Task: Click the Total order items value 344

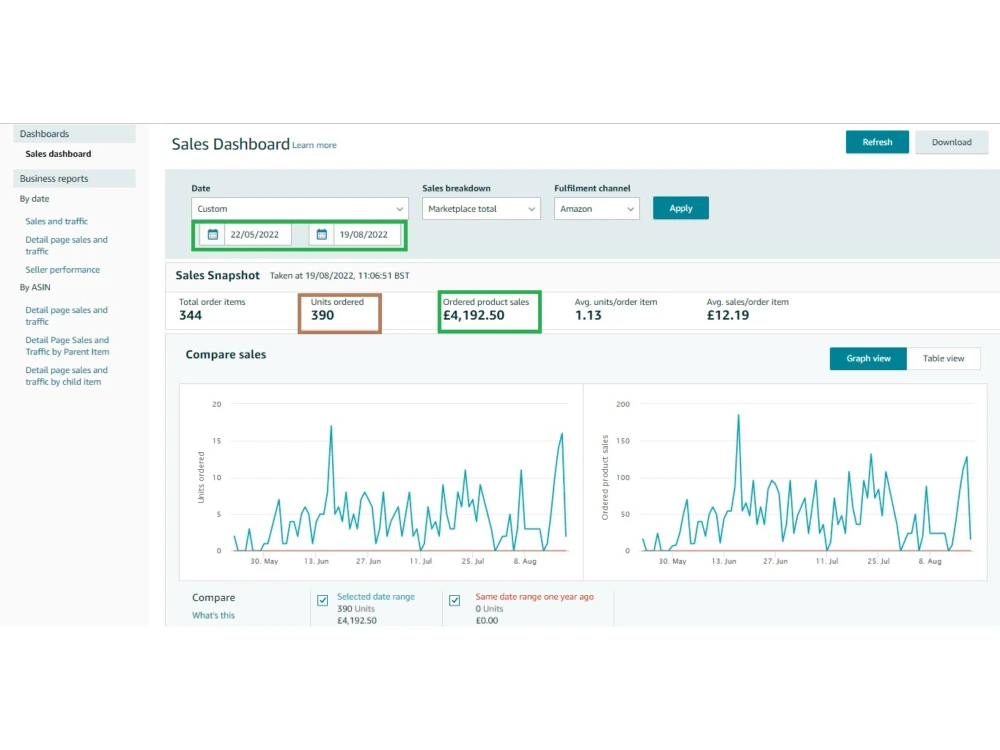Action: (190, 315)
